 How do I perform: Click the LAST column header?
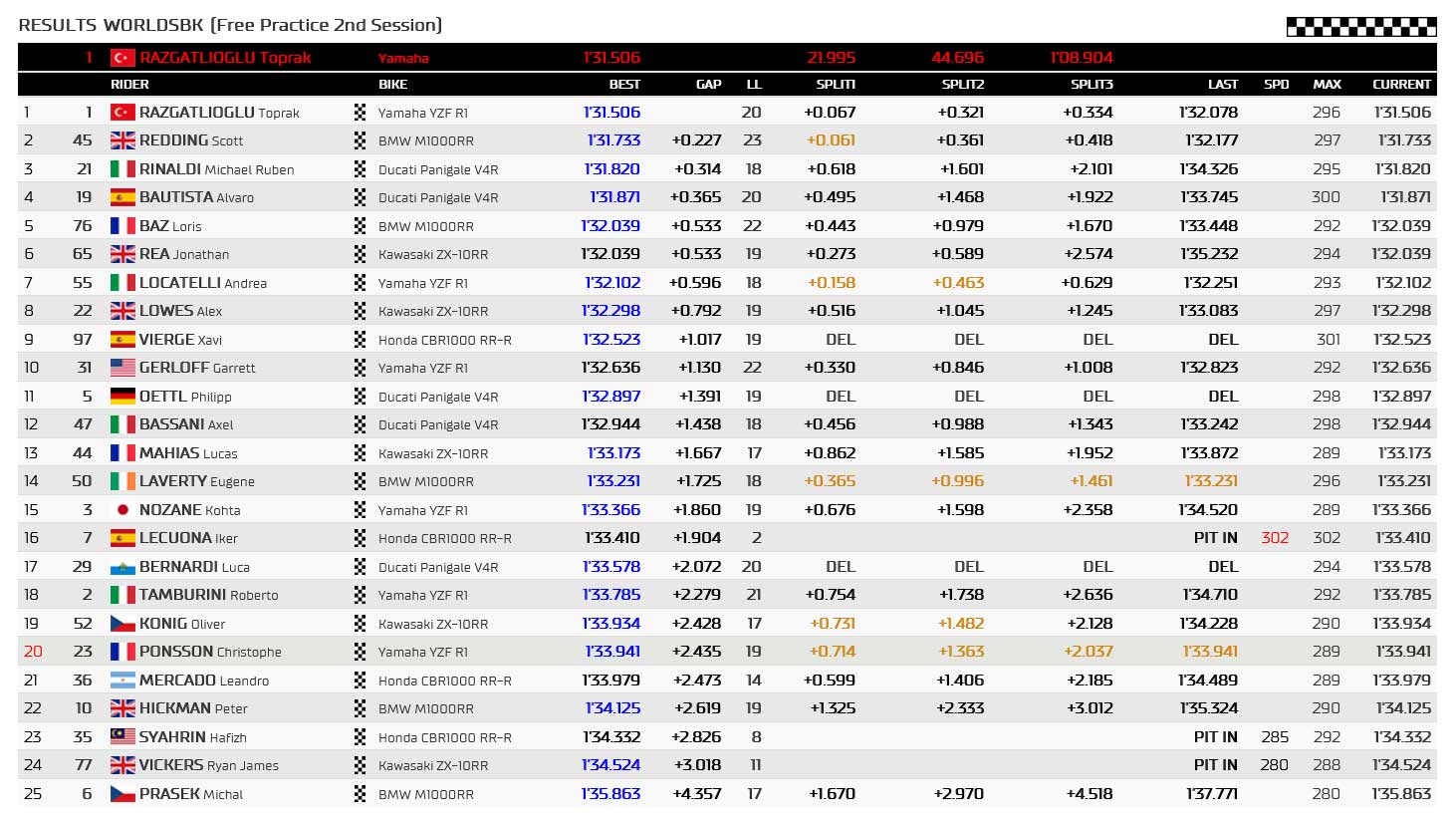point(1223,85)
